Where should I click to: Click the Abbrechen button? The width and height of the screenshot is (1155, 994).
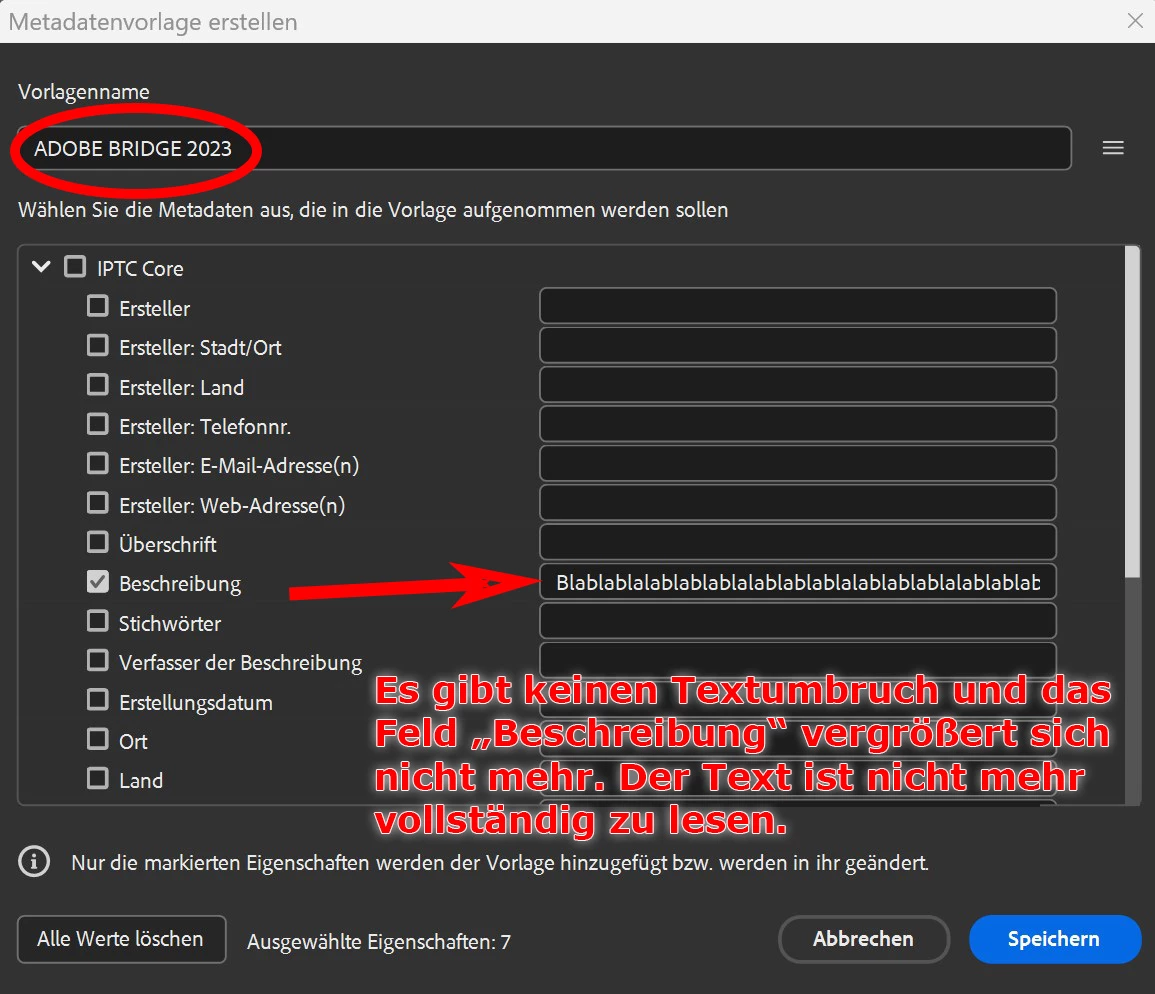coord(863,939)
